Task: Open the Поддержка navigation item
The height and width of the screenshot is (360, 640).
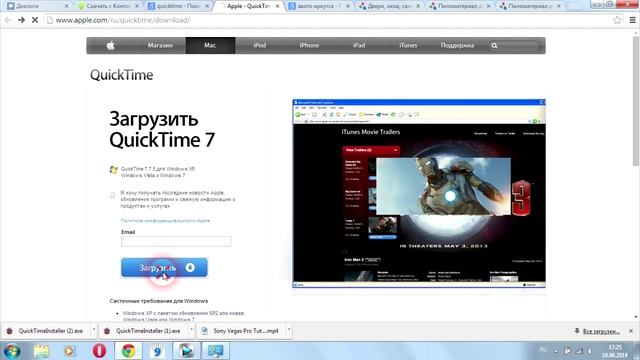Action: (x=457, y=45)
